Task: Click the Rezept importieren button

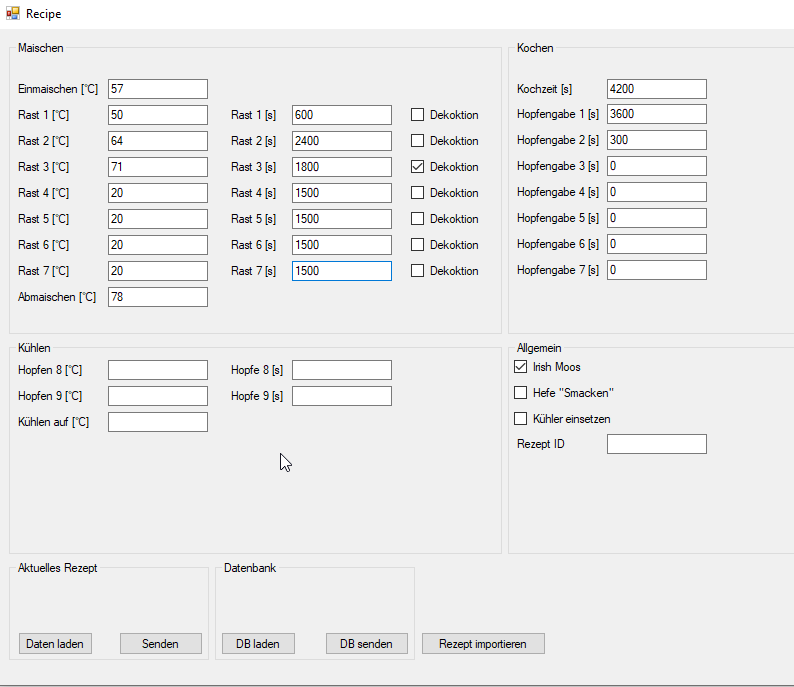Action: (483, 644)
